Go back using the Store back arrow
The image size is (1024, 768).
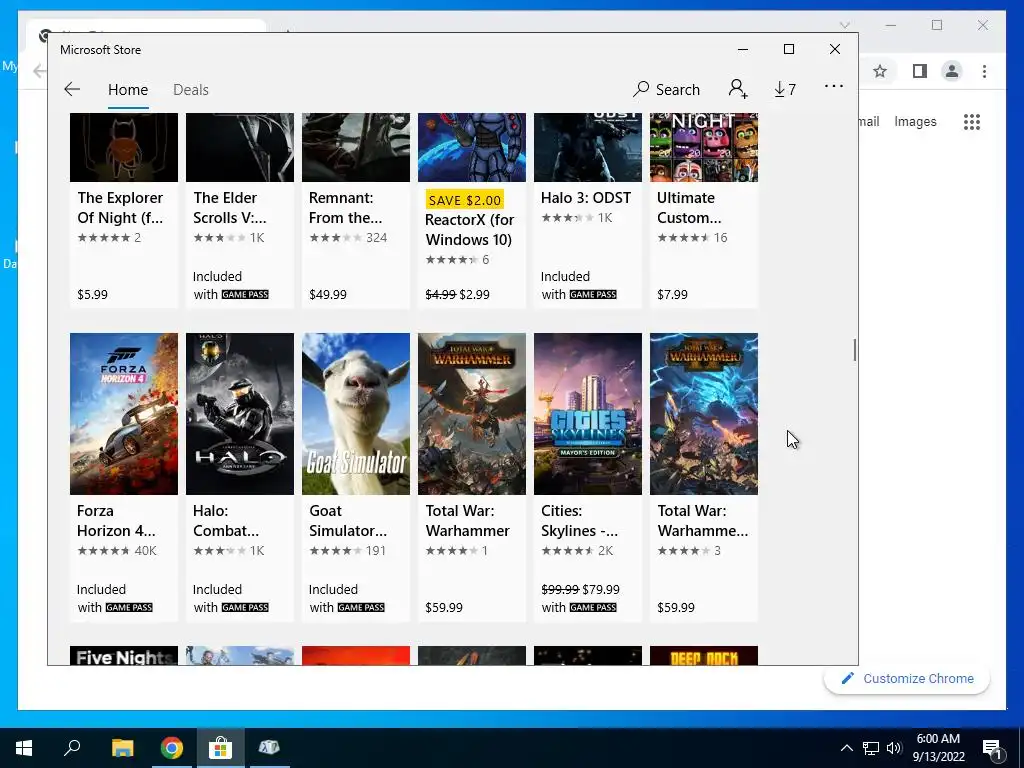[72, 89]
